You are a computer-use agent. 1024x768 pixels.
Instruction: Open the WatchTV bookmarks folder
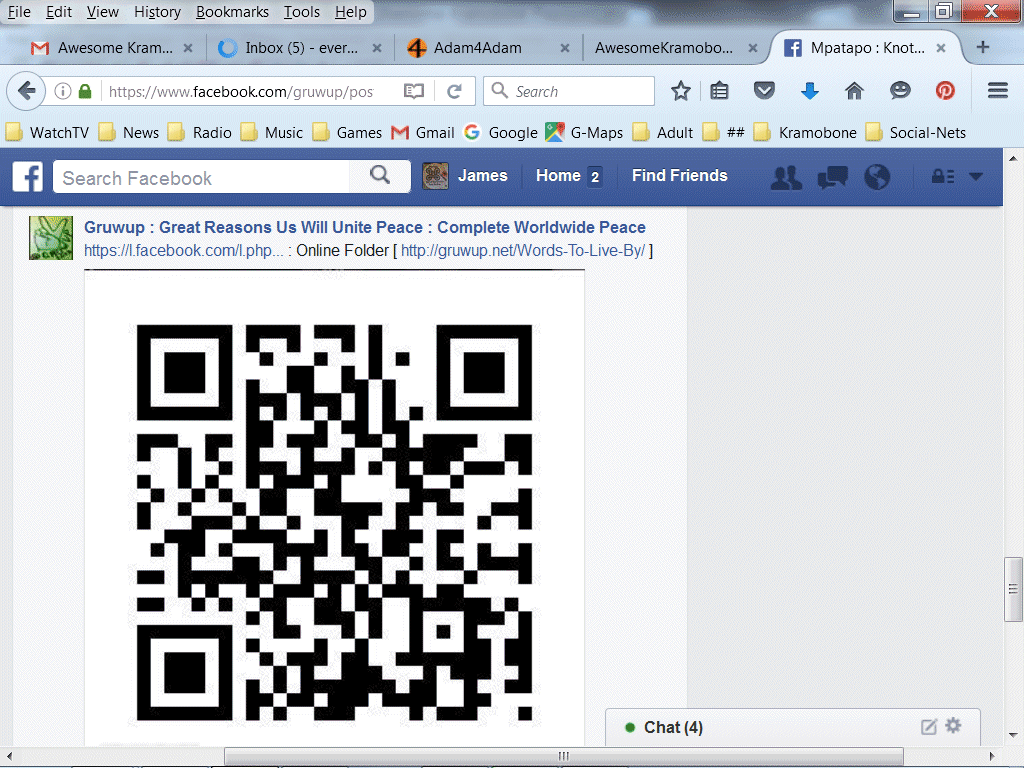[47, 133]
